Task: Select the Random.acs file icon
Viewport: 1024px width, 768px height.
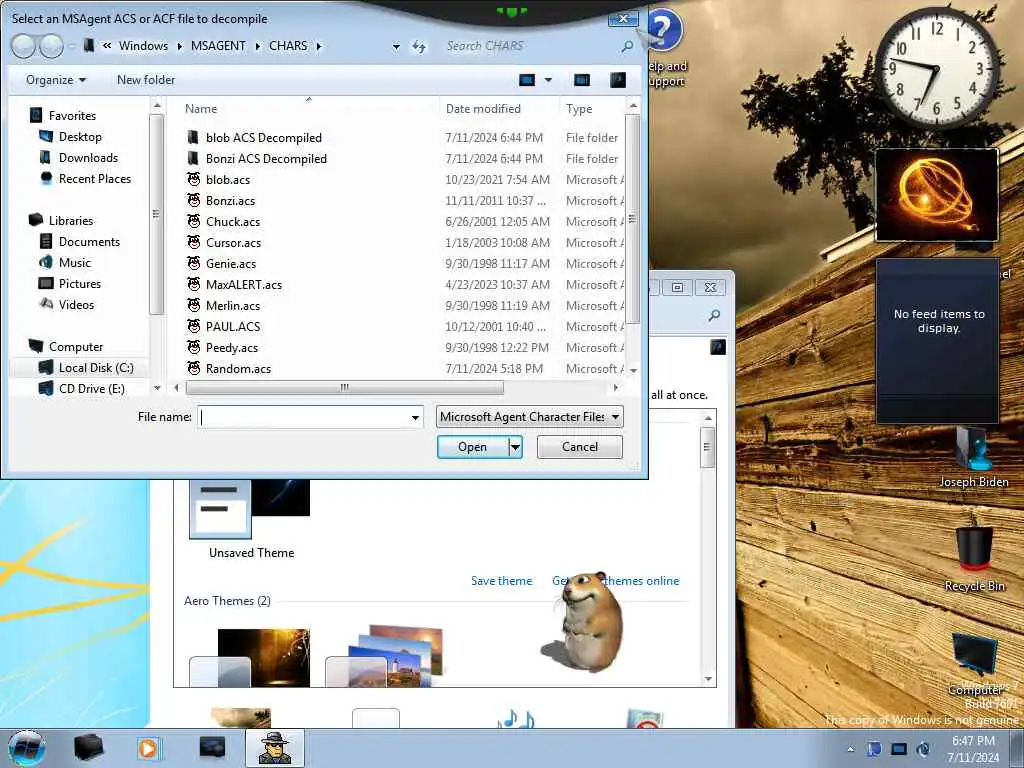Action: pos(194,368)
